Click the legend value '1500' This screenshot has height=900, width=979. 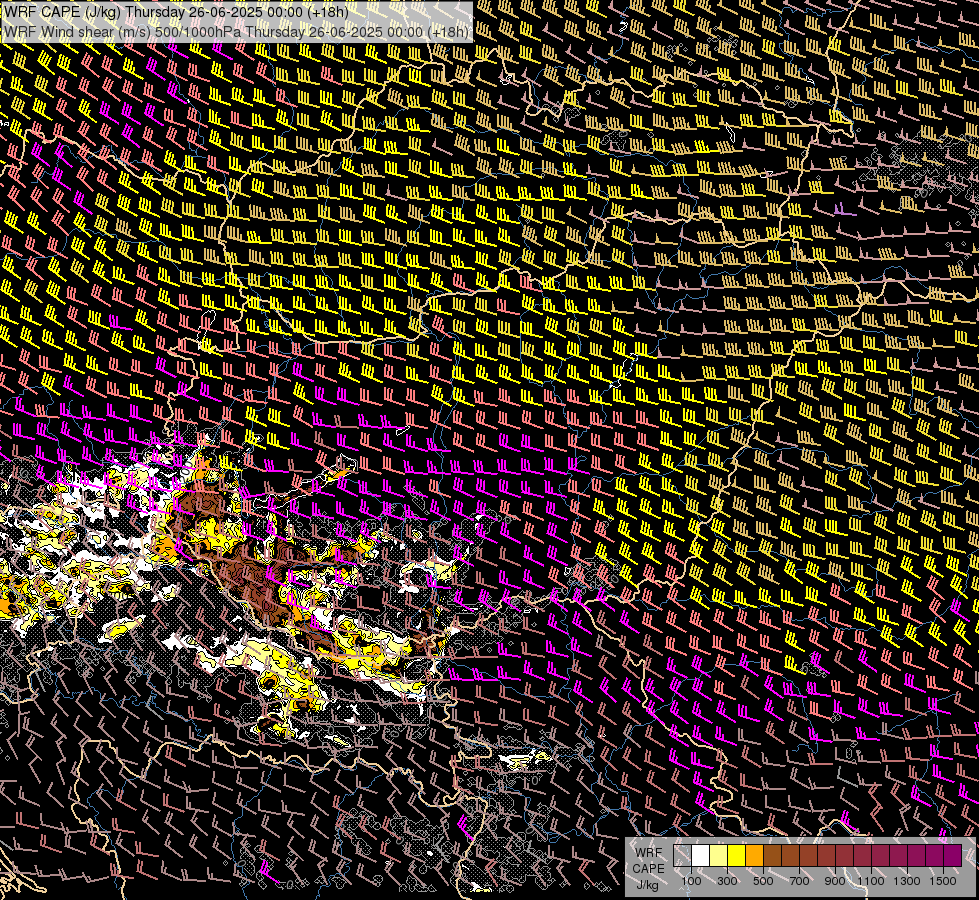click(x=943, y=881)
